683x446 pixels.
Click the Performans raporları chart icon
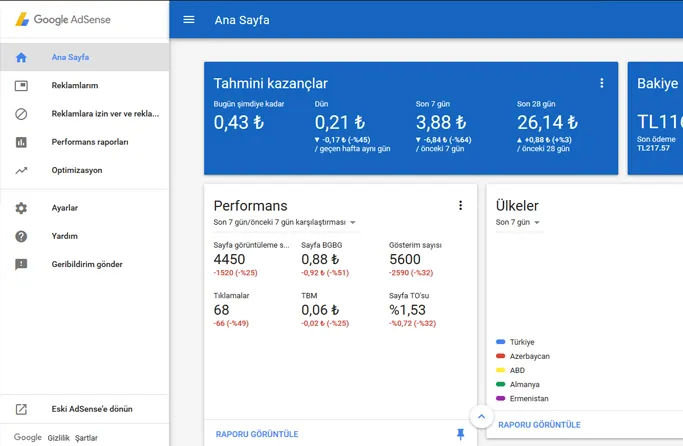coord(21,142)
